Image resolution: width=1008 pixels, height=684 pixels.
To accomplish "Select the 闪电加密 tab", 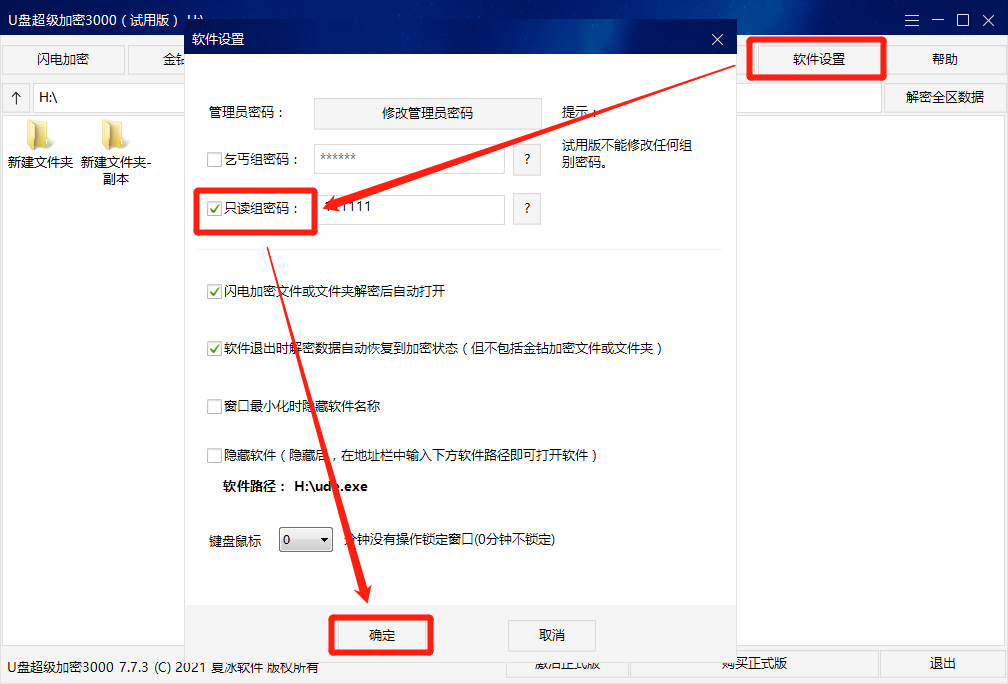I will pyautogui.click(x=62, y=59).
